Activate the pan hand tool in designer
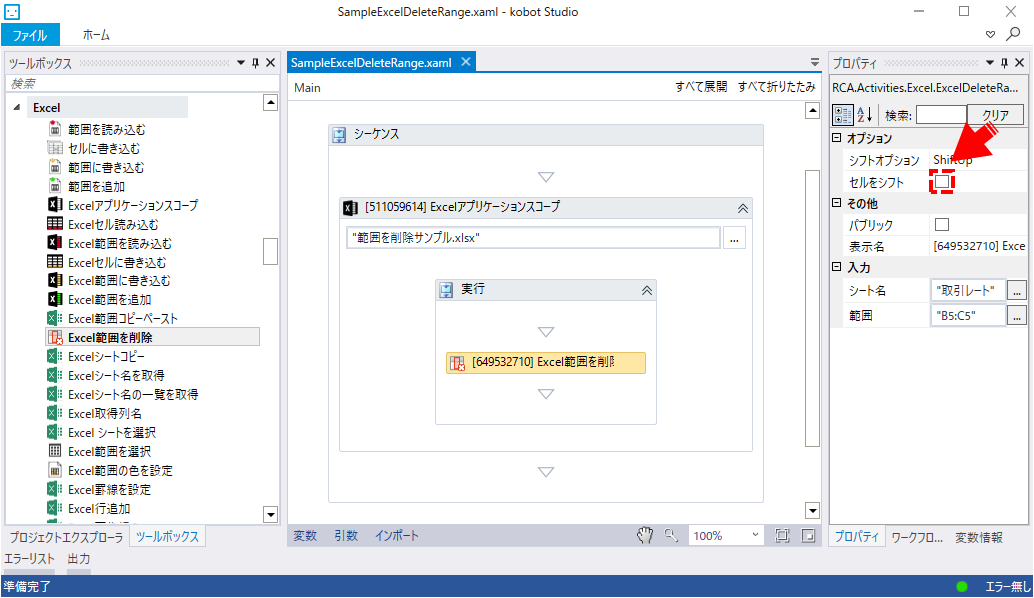The width and height of the screenshot is (1034, 598). click(645, 535)
